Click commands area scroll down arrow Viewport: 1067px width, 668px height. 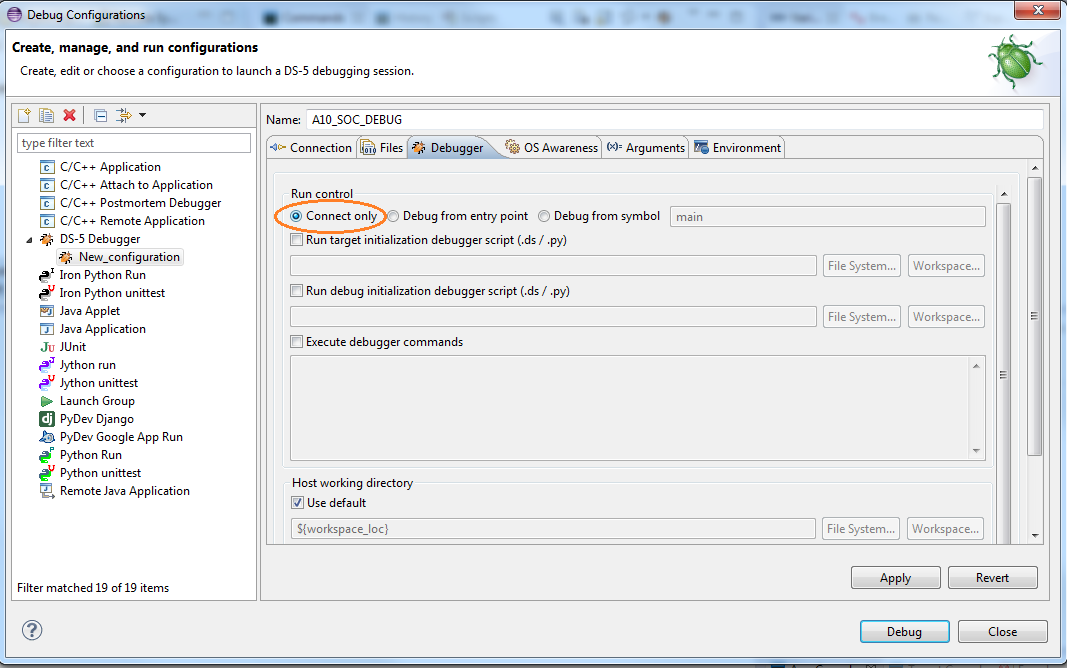(976, 451)
